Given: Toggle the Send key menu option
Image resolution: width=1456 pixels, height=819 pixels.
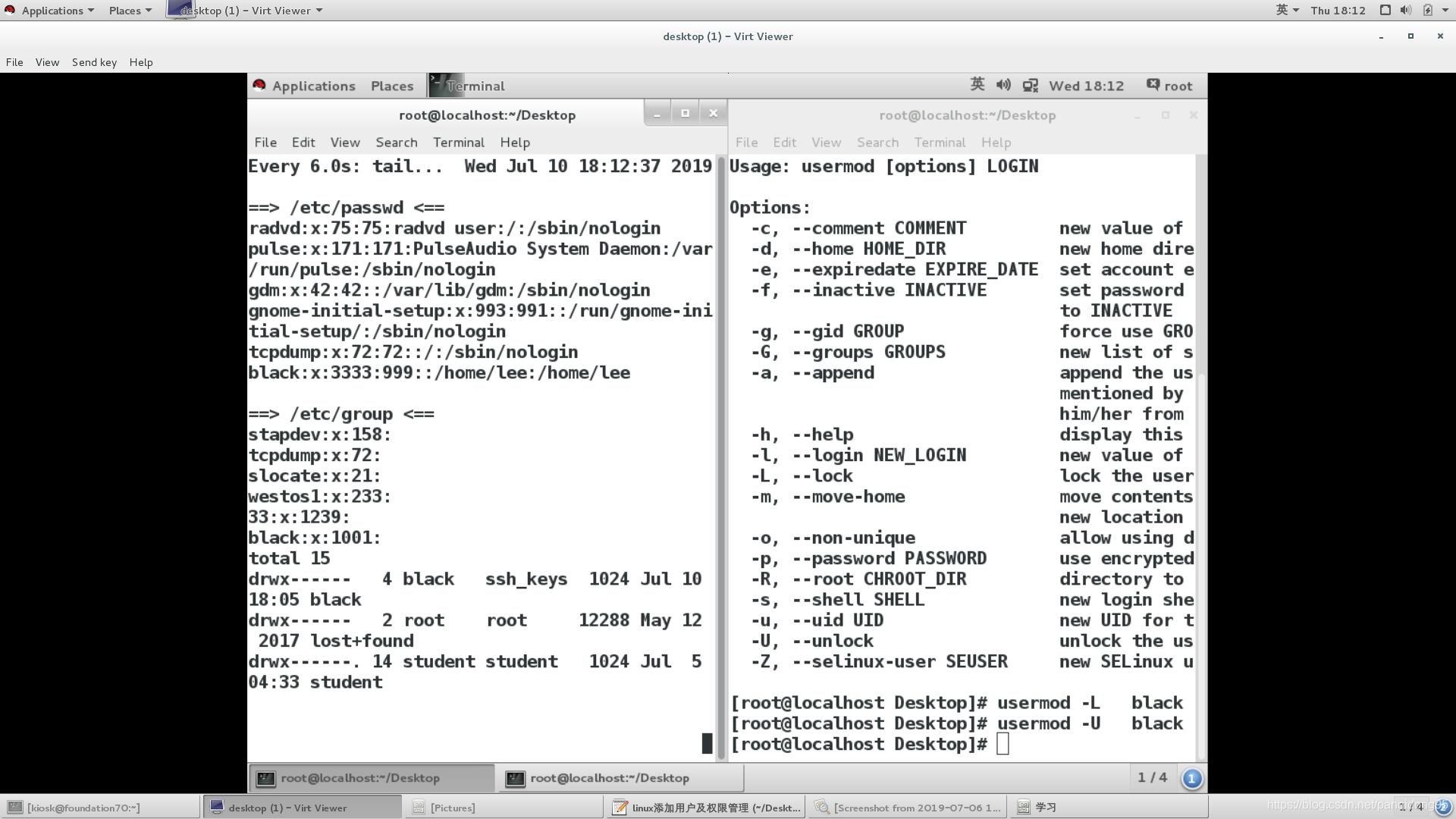Looking at the screenshot, I should pyautogui.click(x=94, y=62).
